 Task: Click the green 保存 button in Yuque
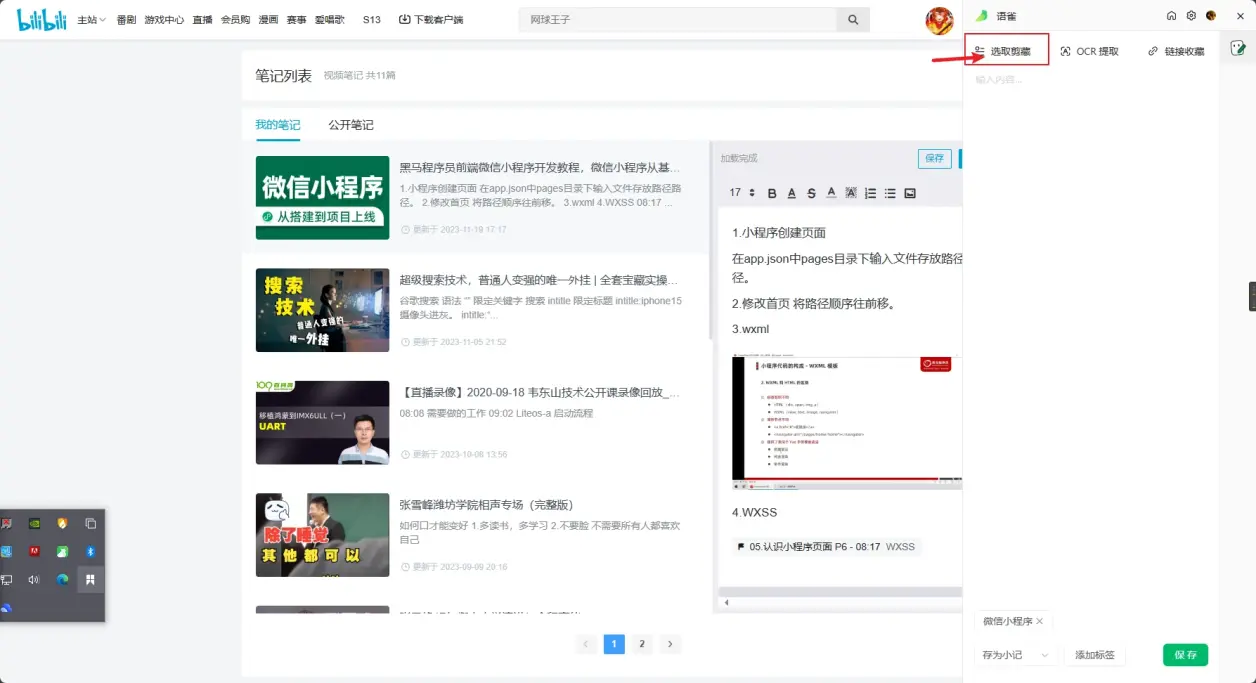1185,655
